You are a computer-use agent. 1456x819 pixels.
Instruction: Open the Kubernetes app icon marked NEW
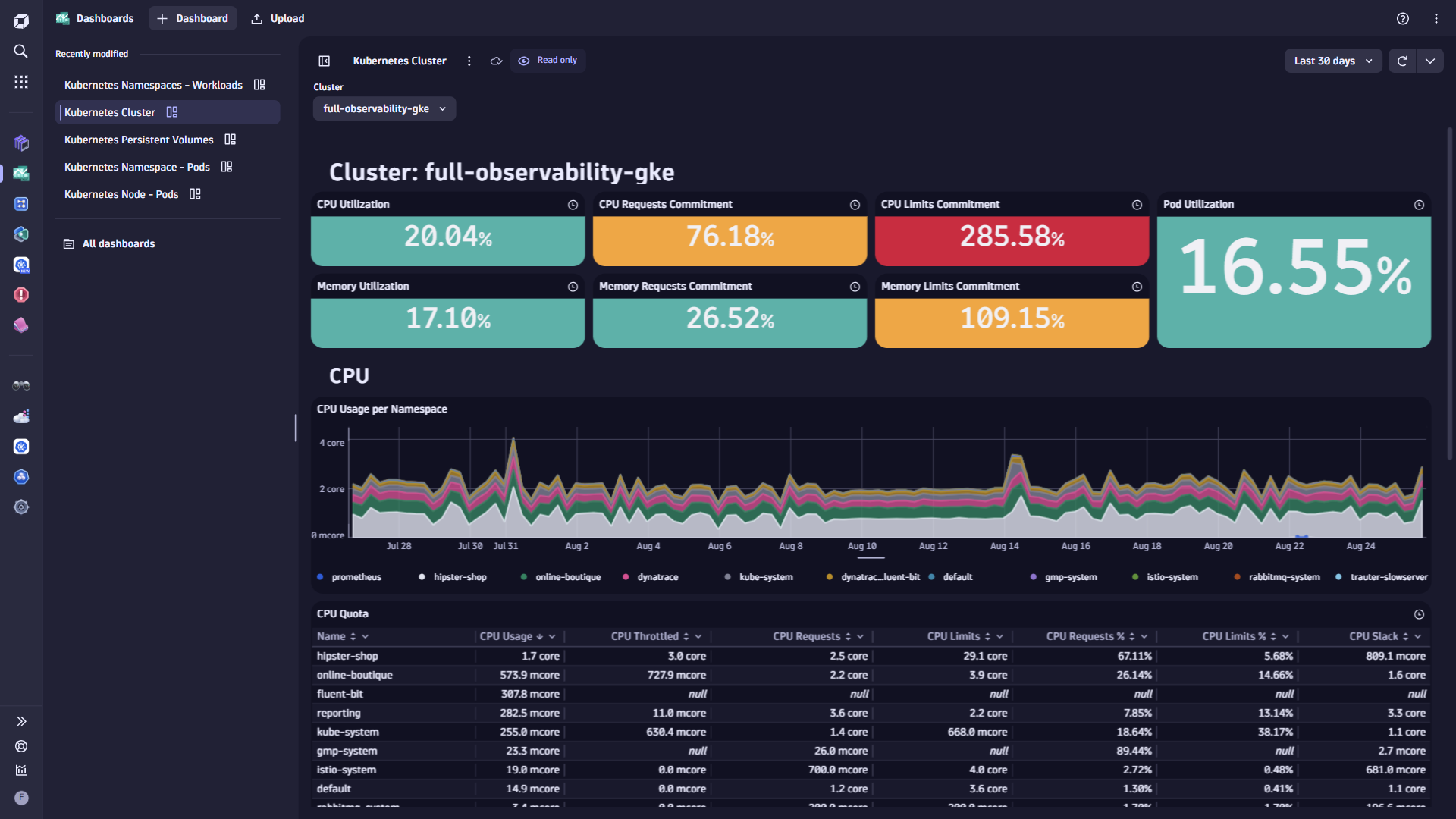coord(21,265)
